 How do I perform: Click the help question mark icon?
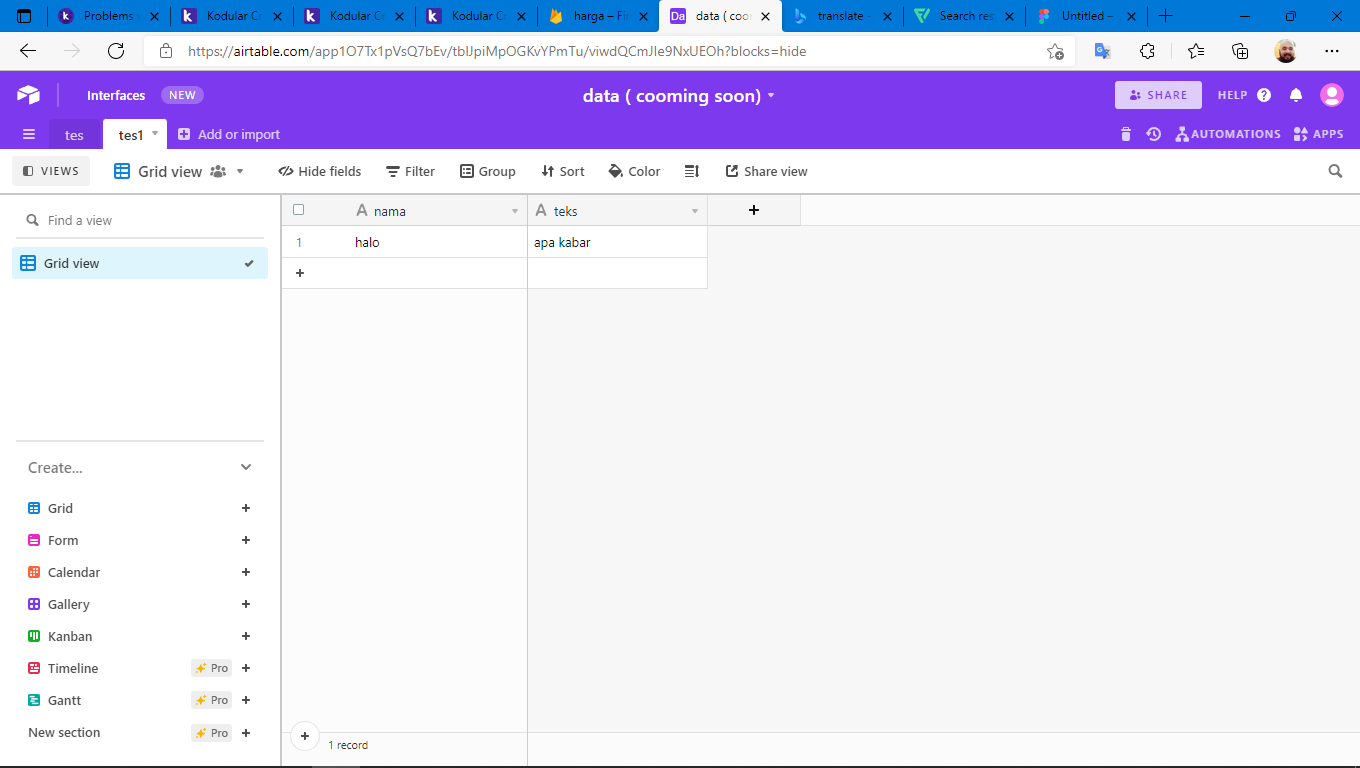pyautogui.click(x=1264, y=95)
